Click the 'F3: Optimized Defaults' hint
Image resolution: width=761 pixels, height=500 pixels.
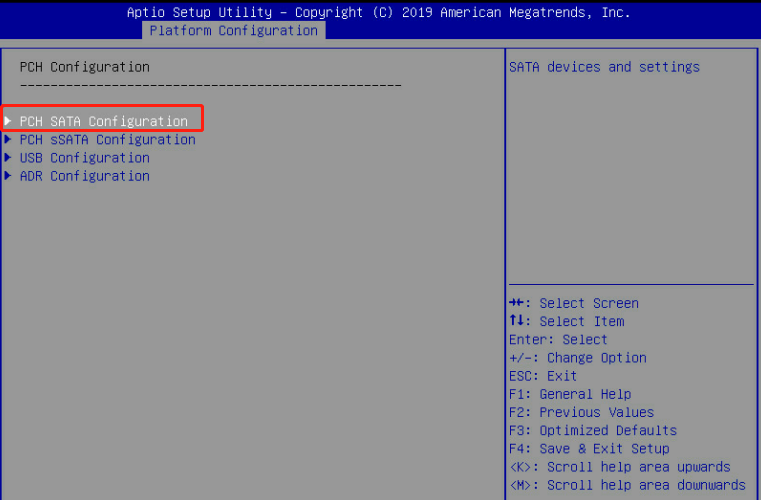593,431
